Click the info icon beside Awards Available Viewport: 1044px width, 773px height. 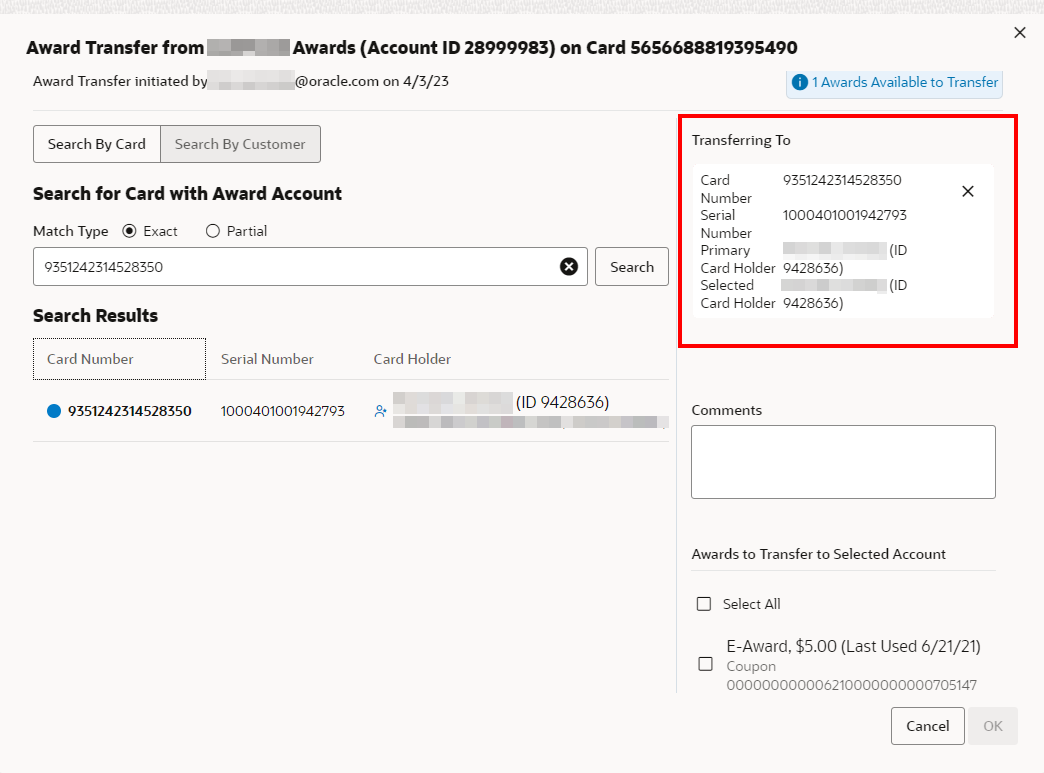[800, 82]
